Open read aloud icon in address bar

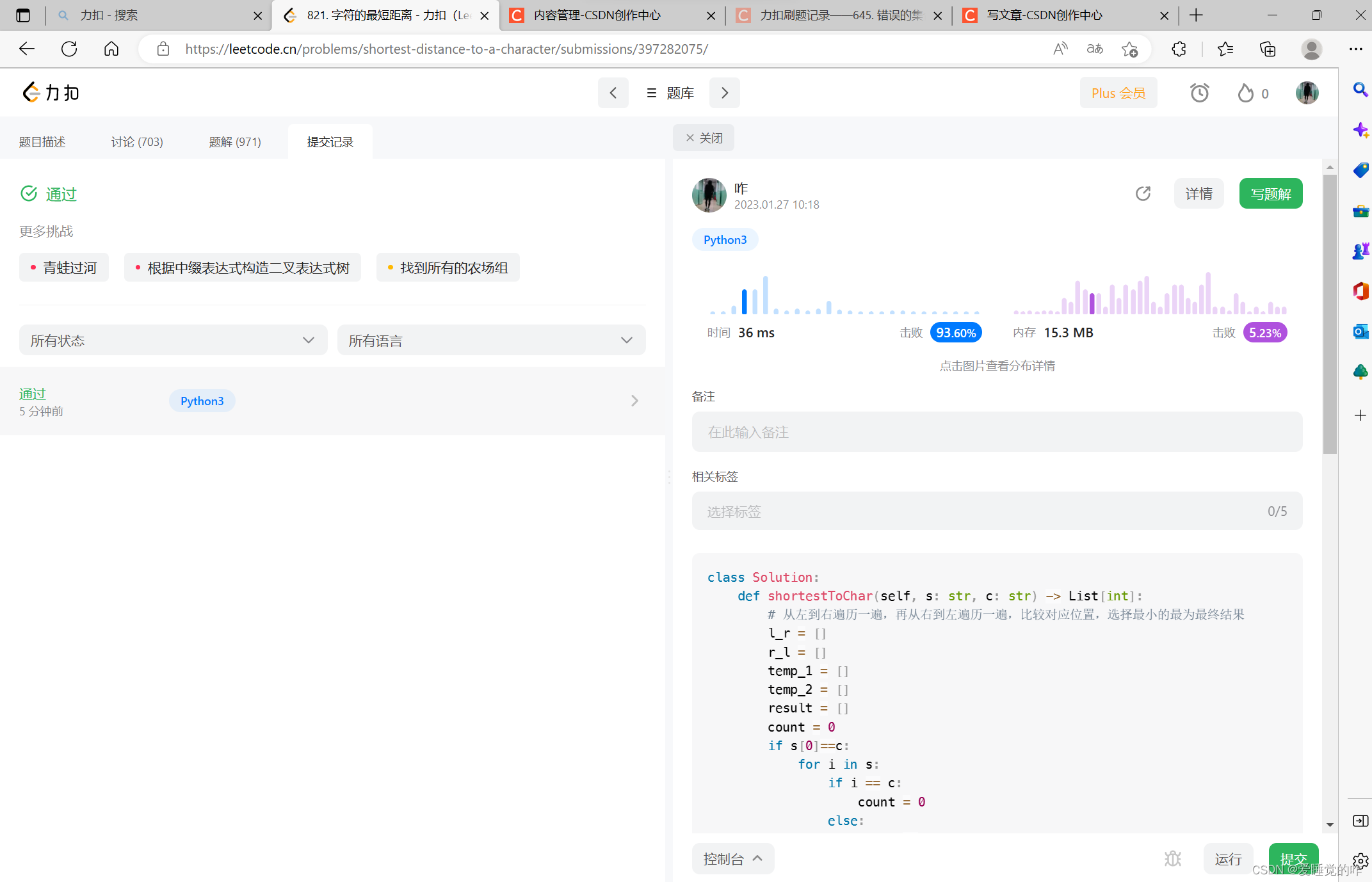click(1060, 49)
